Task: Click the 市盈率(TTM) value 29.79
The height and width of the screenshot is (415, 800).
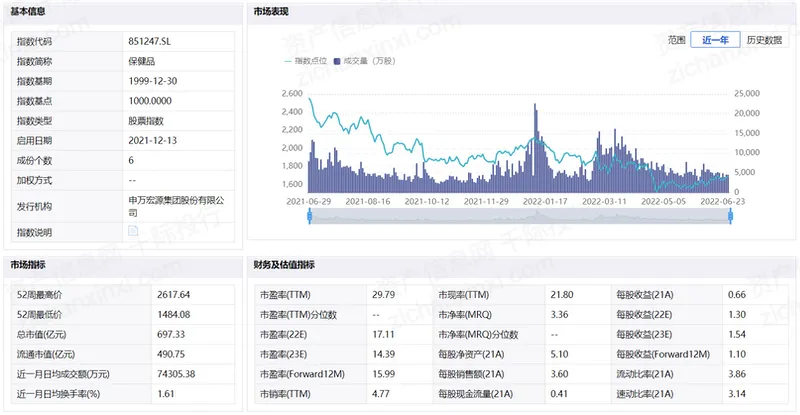Action: [x=383, y=295]
